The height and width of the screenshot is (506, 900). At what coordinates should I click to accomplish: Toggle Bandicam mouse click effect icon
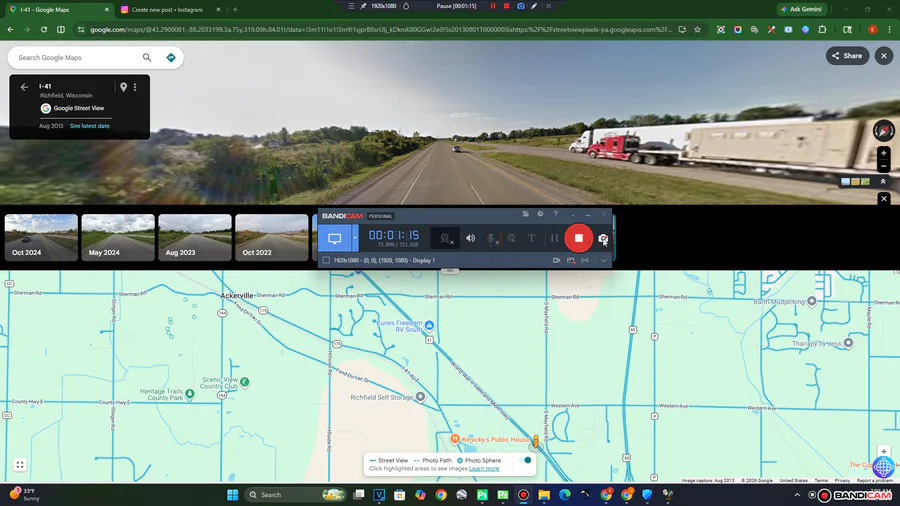(511, 238)
